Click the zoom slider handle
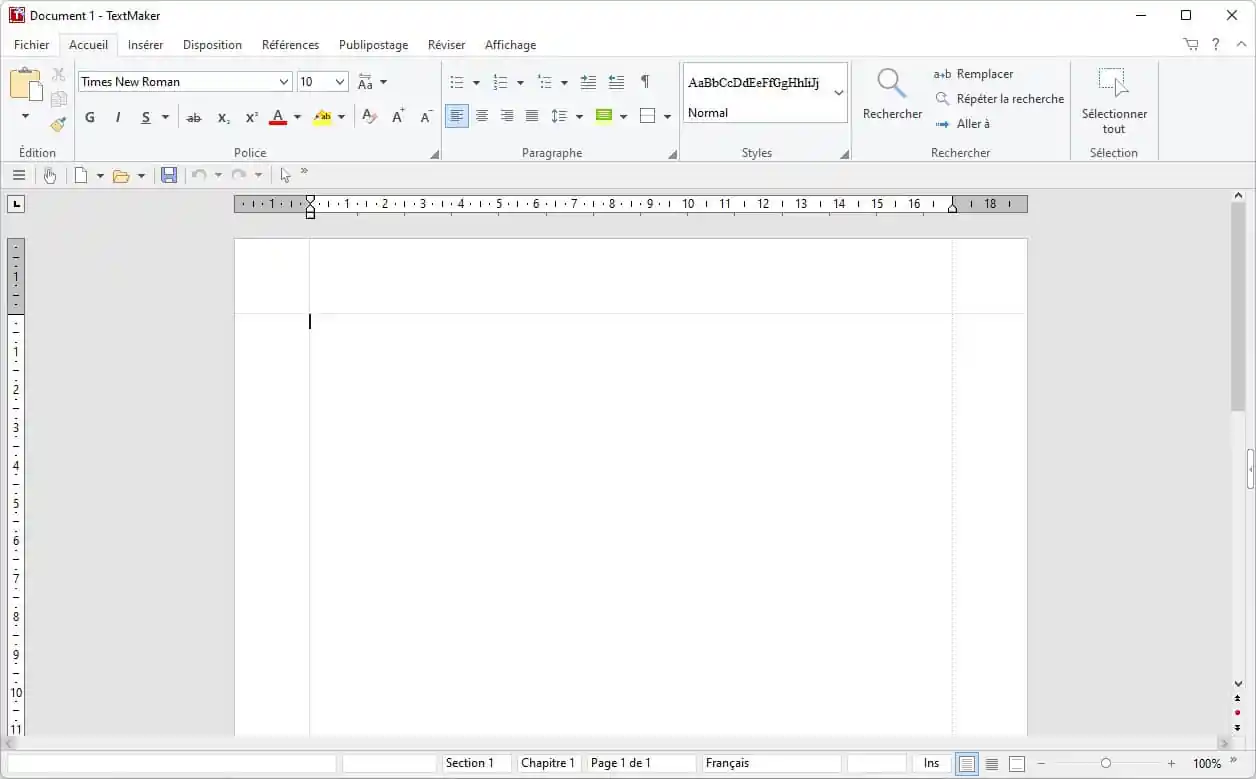The image size is (1256, 779). 1106,764
